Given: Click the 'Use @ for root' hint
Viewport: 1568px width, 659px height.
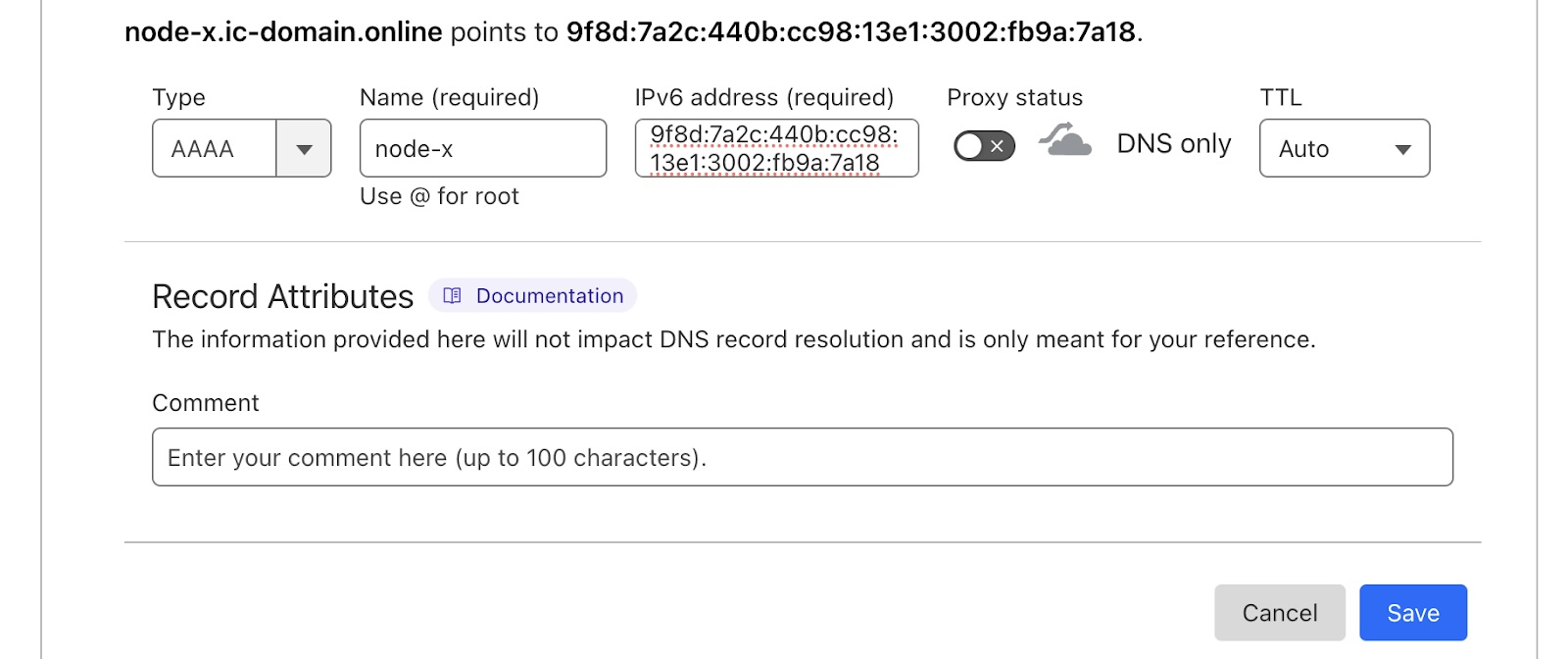Looking at the screenshot, I should tap(439, 196).
